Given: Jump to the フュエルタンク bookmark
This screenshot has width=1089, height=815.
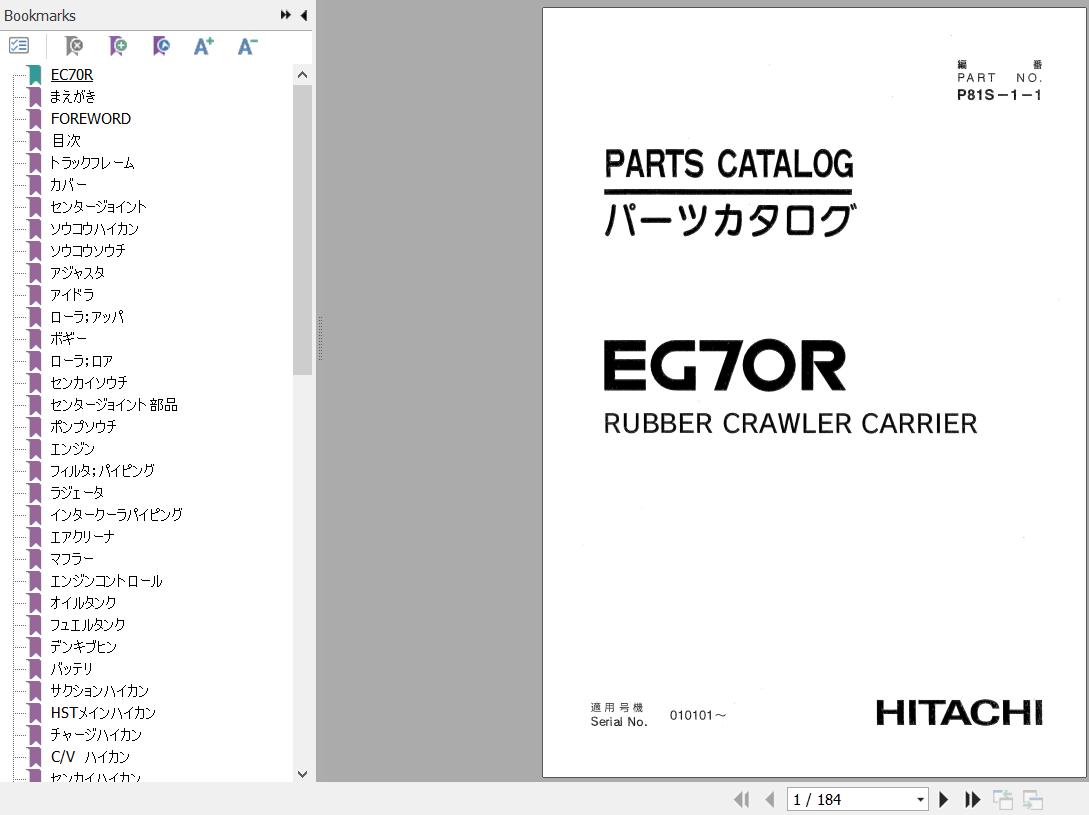Looking at the screenshot, I should (88, 625).
